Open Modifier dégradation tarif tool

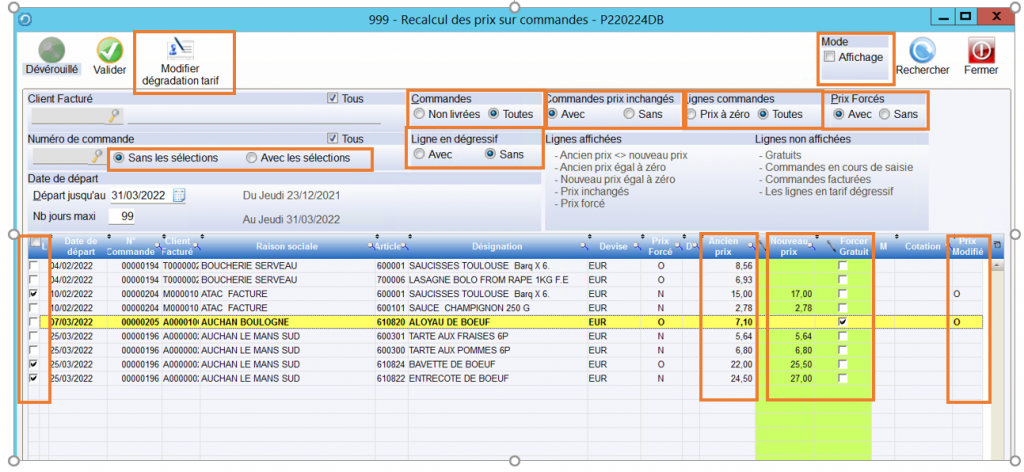tap(182, 48)
